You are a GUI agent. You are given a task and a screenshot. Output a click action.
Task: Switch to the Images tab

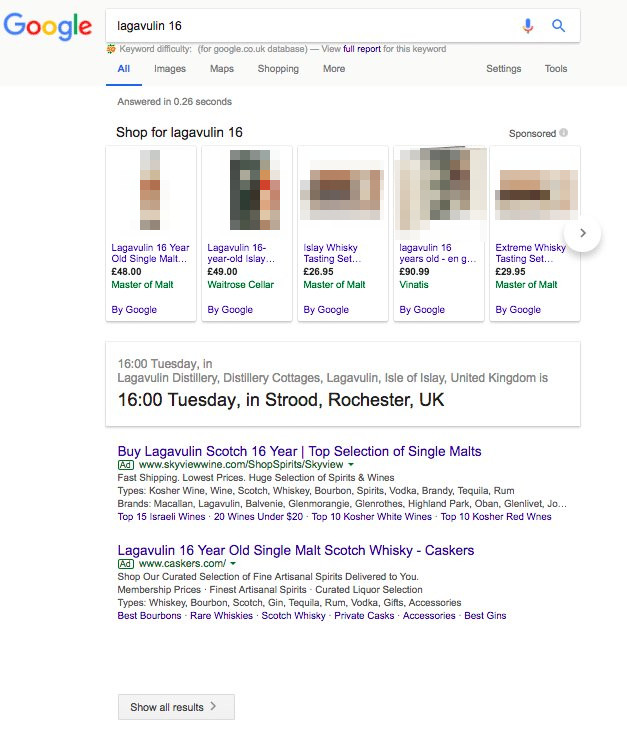click(170, 69)
